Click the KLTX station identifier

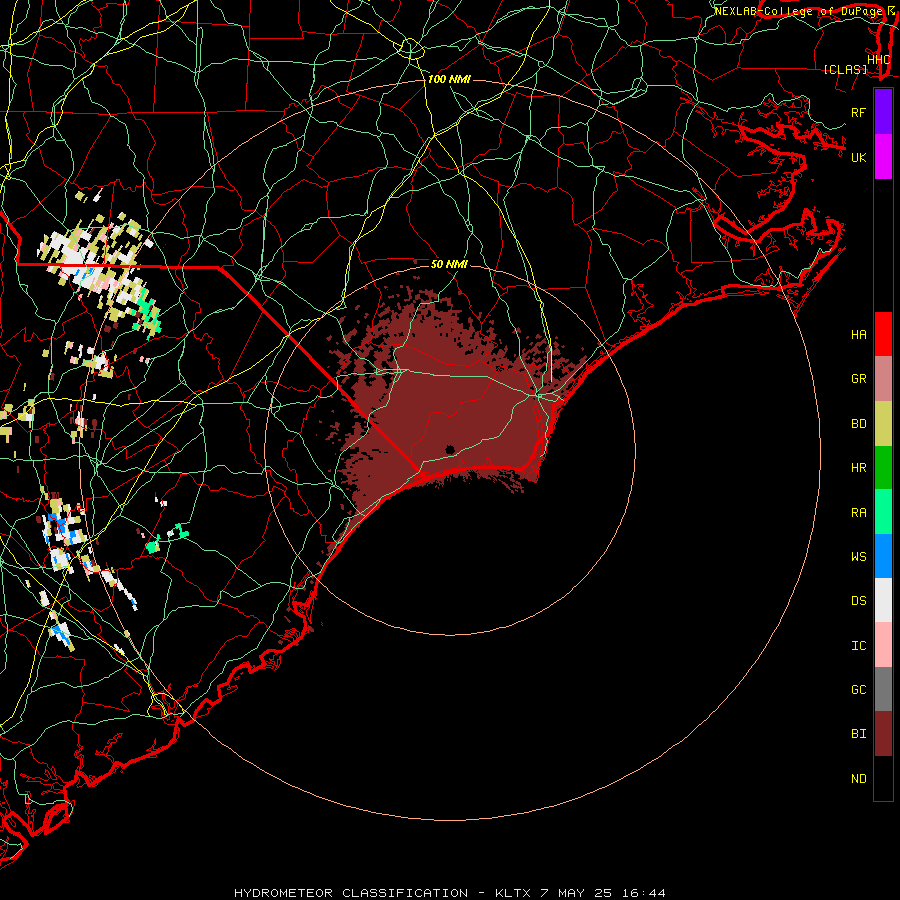(513, 893)
